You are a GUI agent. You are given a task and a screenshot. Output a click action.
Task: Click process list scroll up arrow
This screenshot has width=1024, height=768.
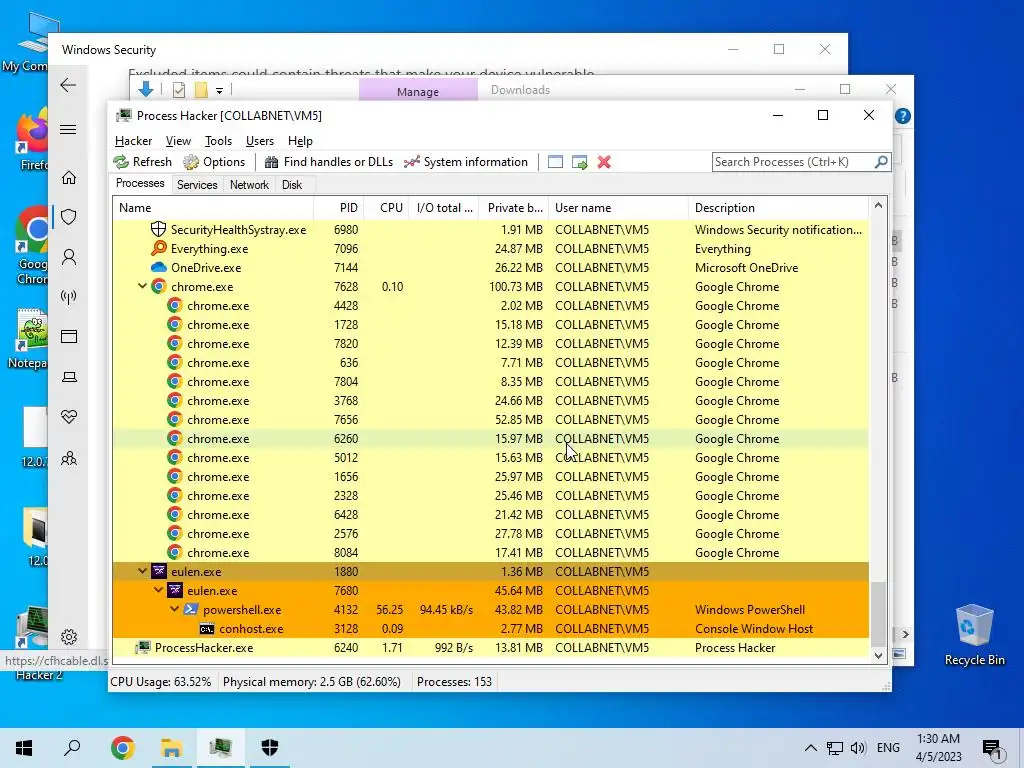point(878,206)
